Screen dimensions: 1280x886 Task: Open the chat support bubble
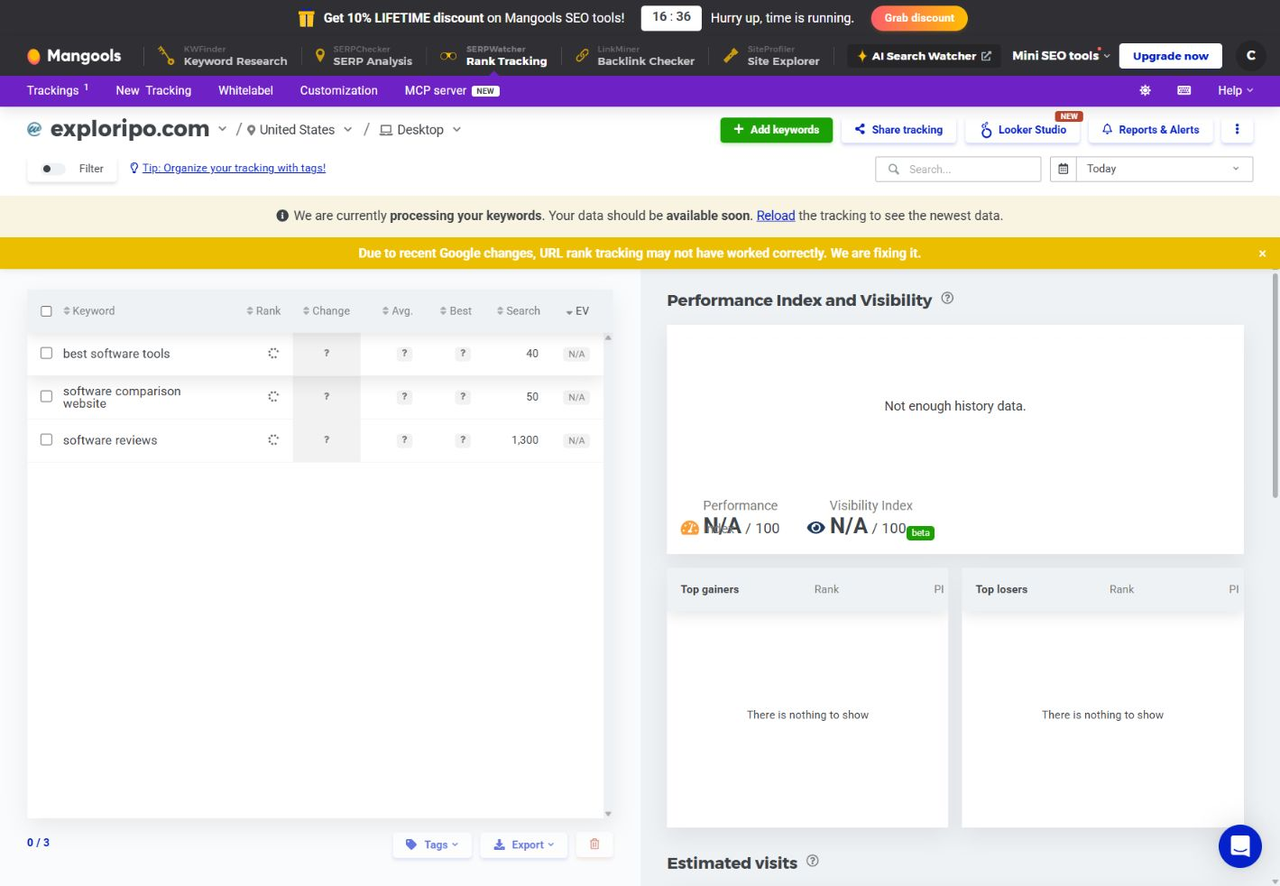pyautogui.click(x=1240, y=846)
